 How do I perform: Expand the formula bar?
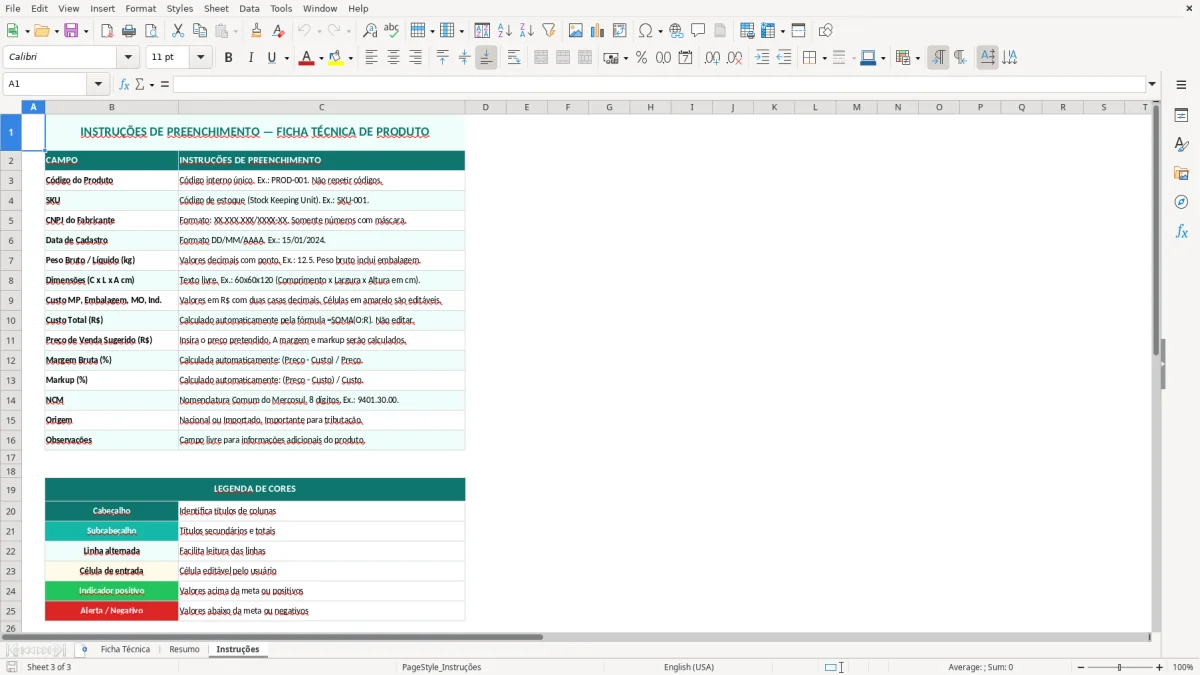click(1152, 84)
